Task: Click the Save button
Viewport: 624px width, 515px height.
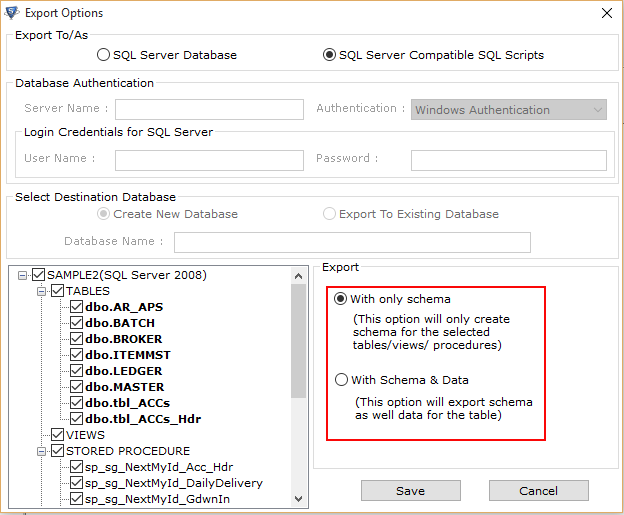Action: pyautogui.click(x=411, y=491)
